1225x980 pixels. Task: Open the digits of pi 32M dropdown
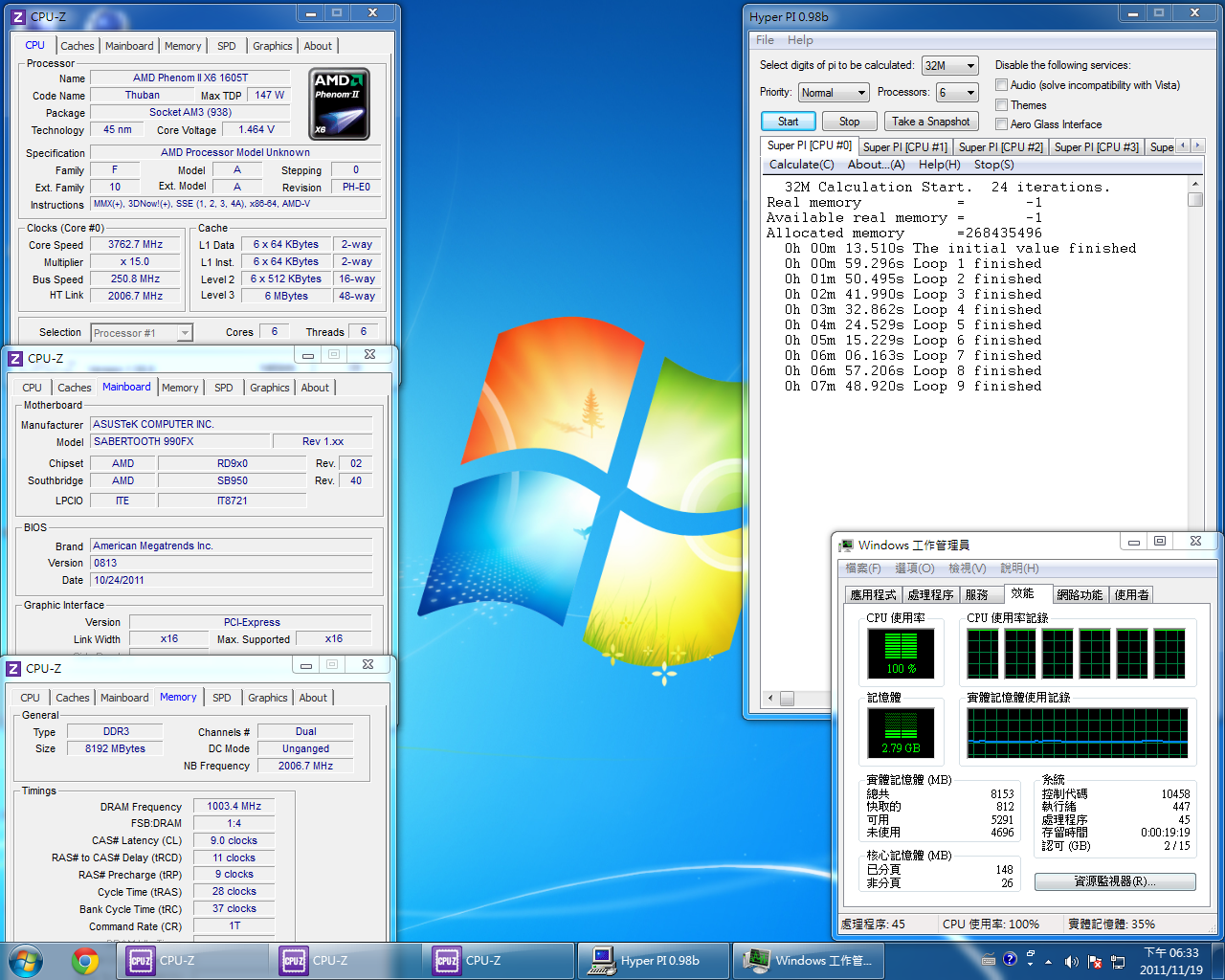[949, 66]
